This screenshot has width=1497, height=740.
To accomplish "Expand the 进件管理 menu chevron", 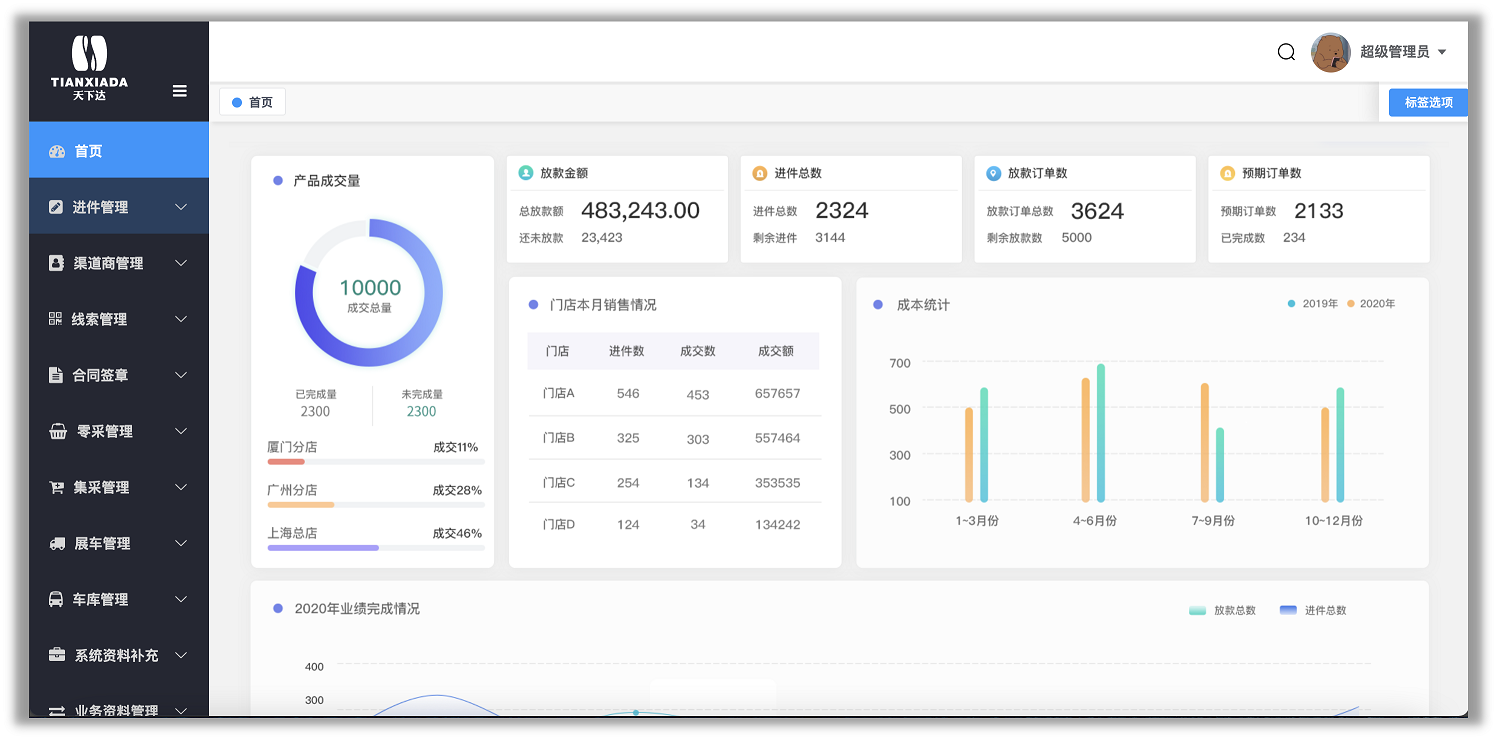I will tap(181, 207).
